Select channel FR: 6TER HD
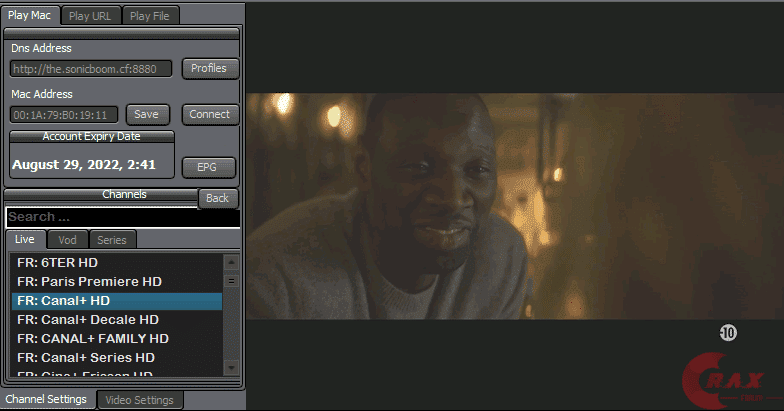This screenshot has height=411, width=784. pos(116,262)
